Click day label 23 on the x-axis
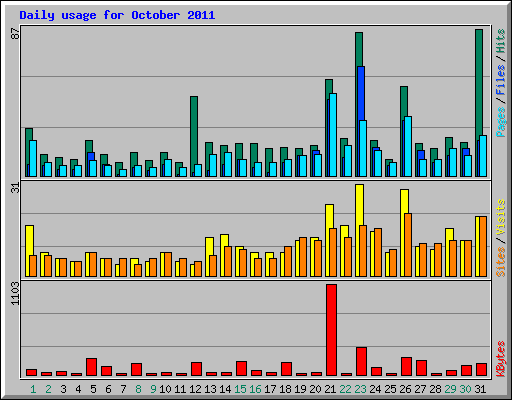 pos(360,389)
